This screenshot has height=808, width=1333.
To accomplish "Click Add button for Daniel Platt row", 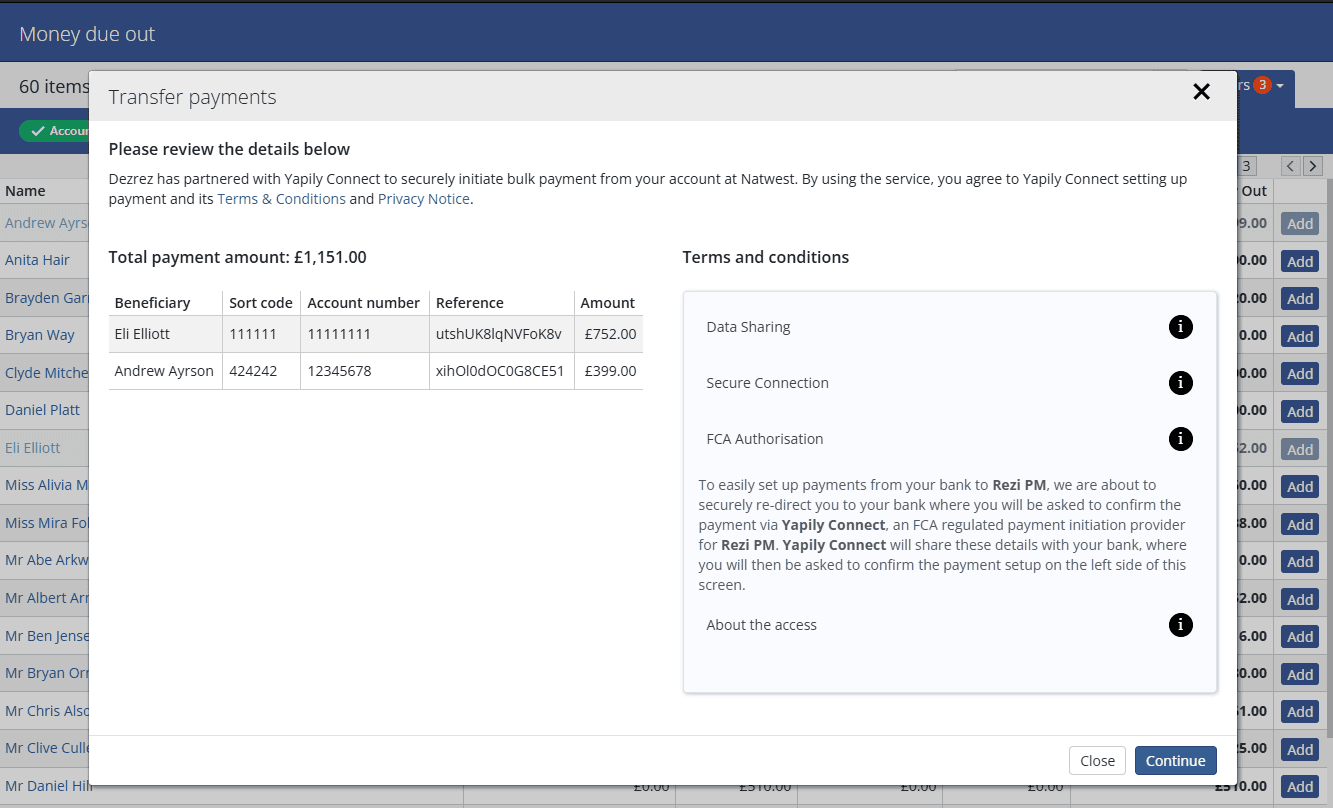I will point(1300,411).
